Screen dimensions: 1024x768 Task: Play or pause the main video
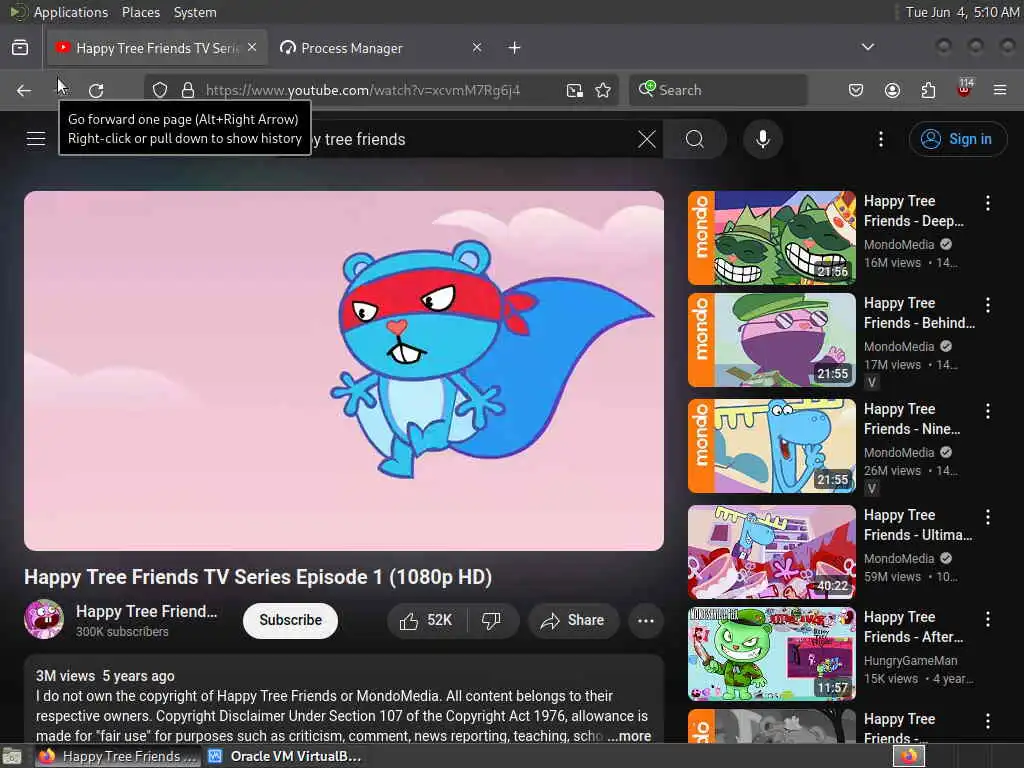(344, 371)
